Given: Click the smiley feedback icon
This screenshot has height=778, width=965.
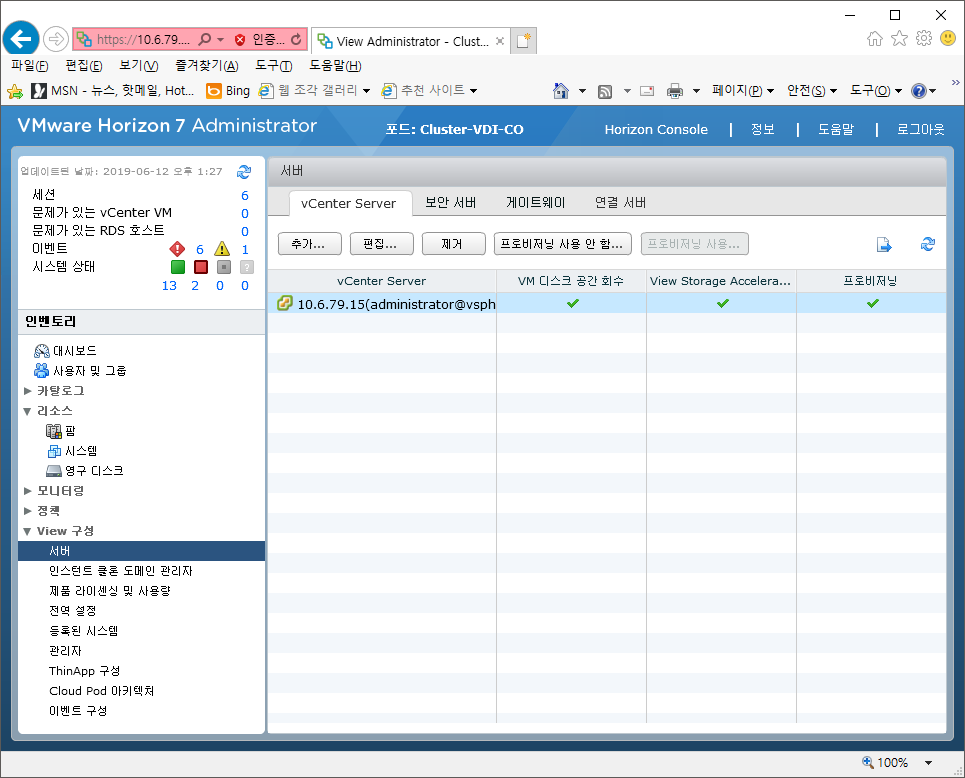Looking at the screenshot, I should point(948,39).
